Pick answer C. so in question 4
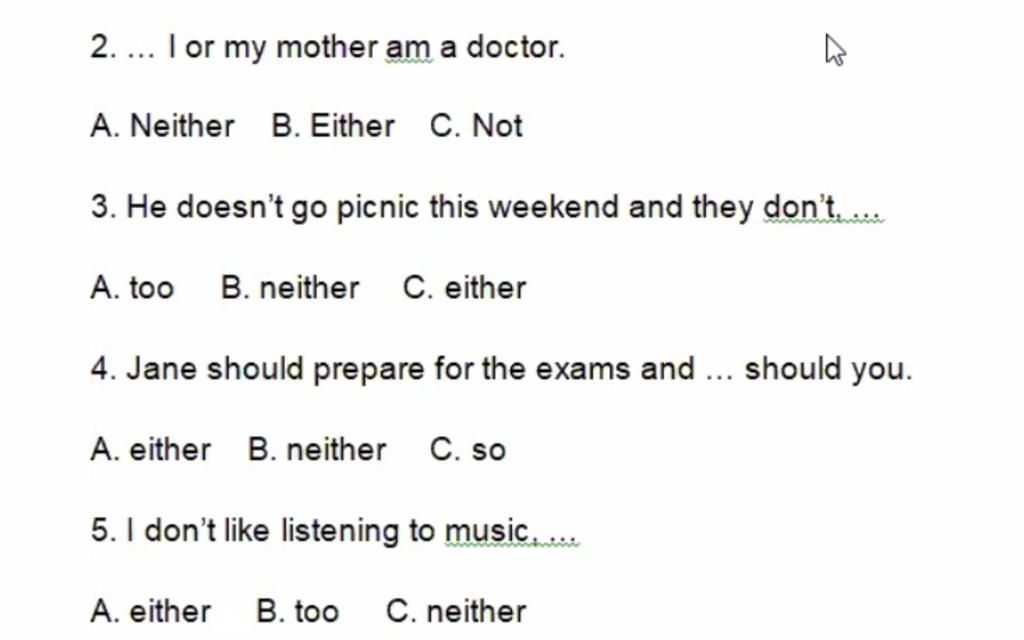 point(468,450)
